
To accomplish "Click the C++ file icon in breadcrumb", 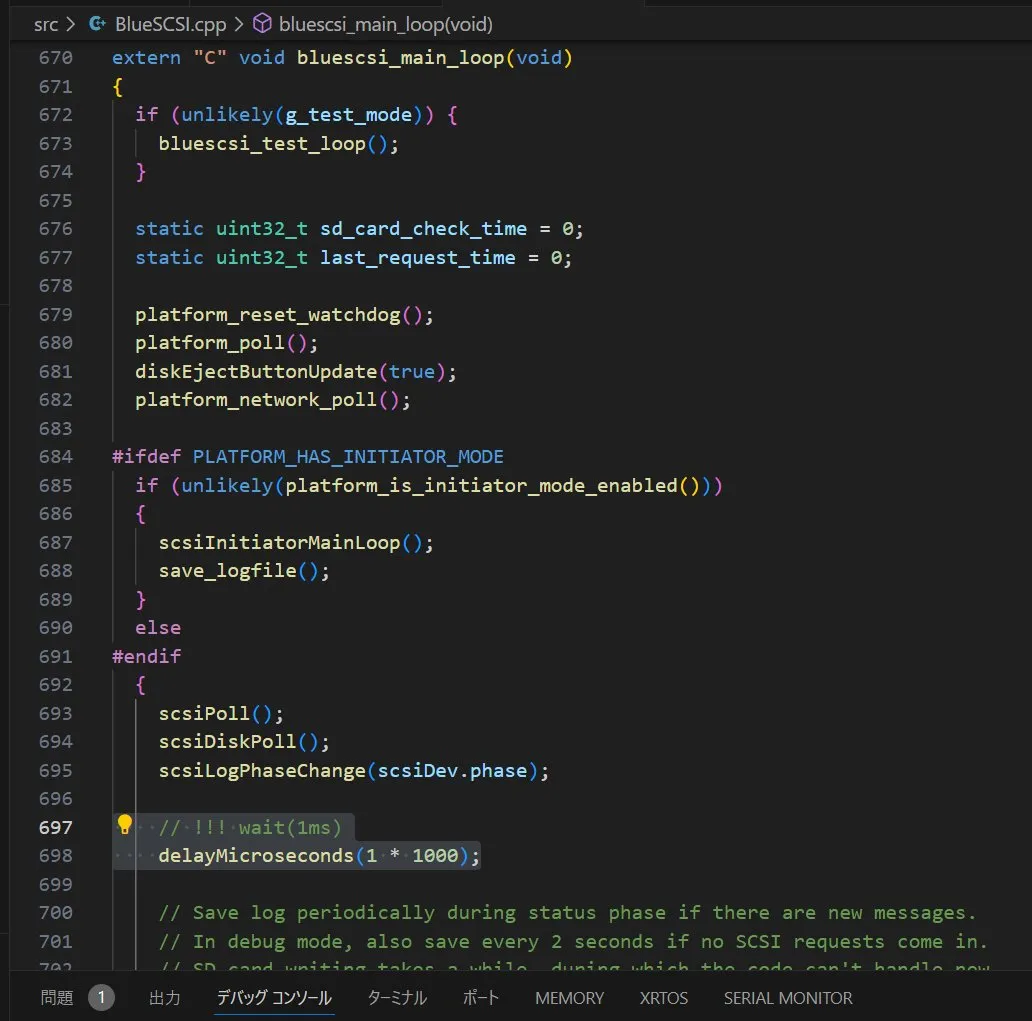I will (x=97, y=24).
